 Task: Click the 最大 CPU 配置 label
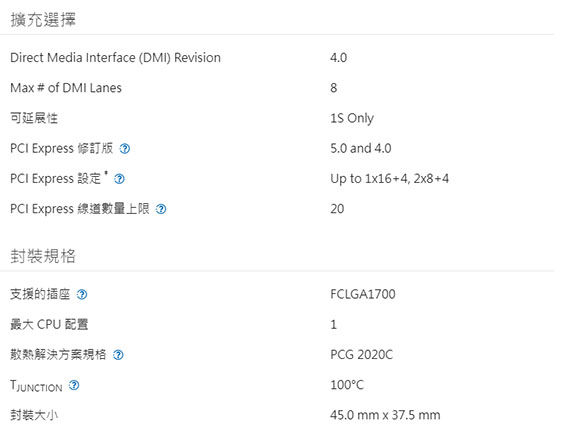[x=49, y=324]
